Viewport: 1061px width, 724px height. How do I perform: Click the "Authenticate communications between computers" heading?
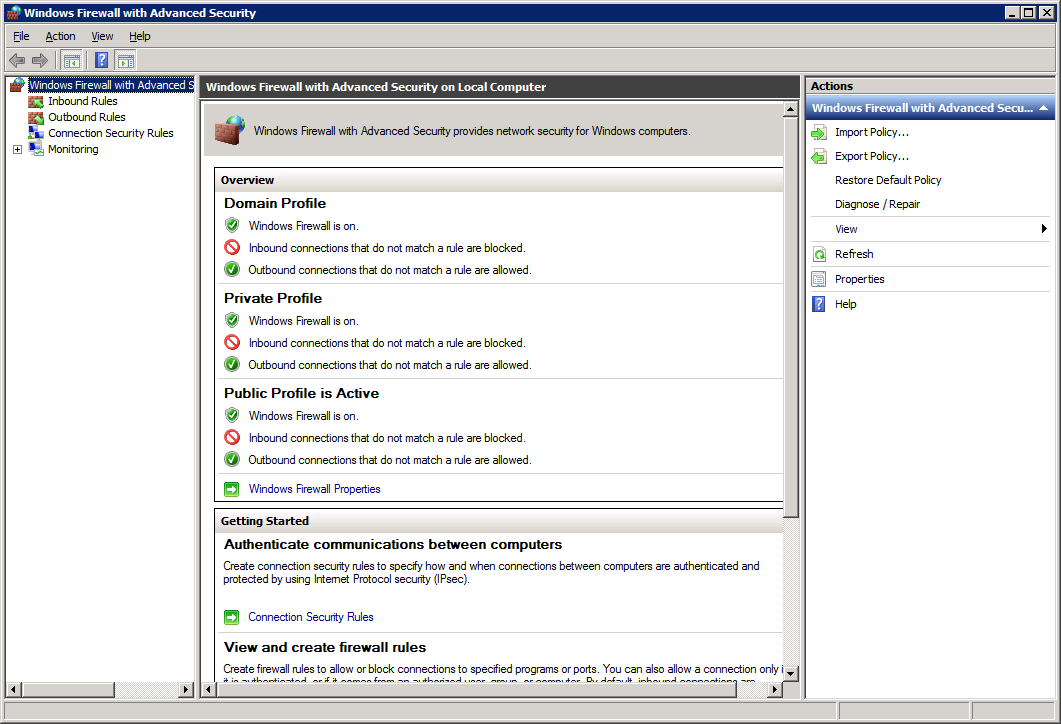[x=392, y=545]
